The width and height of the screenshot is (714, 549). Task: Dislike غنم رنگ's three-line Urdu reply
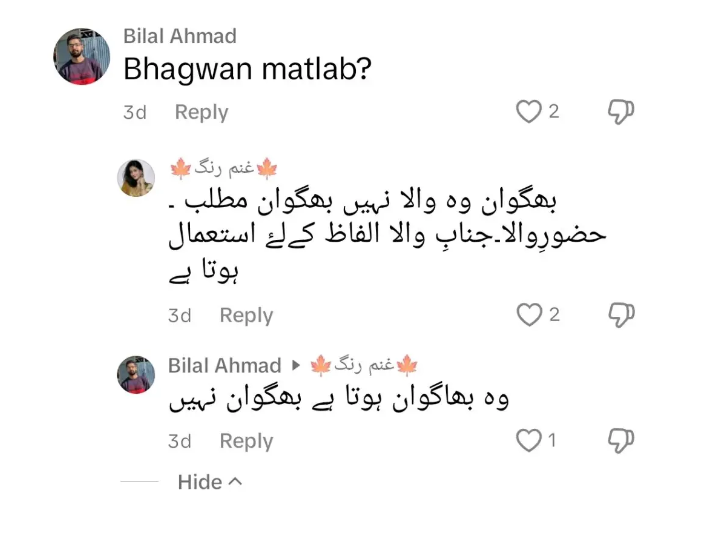pyautogui.click(x=621, y=315)
